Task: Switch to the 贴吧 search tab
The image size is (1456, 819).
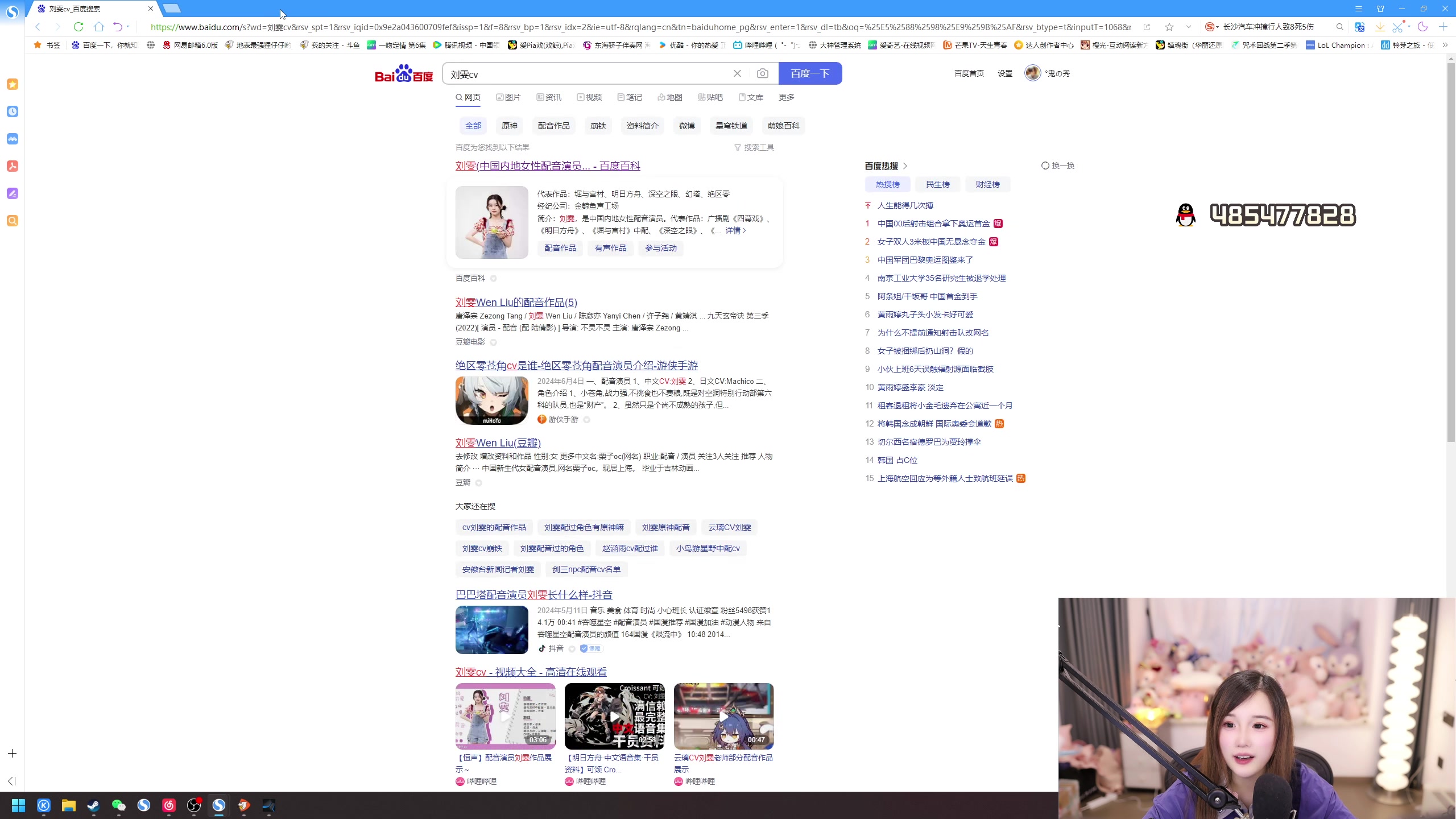Action: point(710,97)
